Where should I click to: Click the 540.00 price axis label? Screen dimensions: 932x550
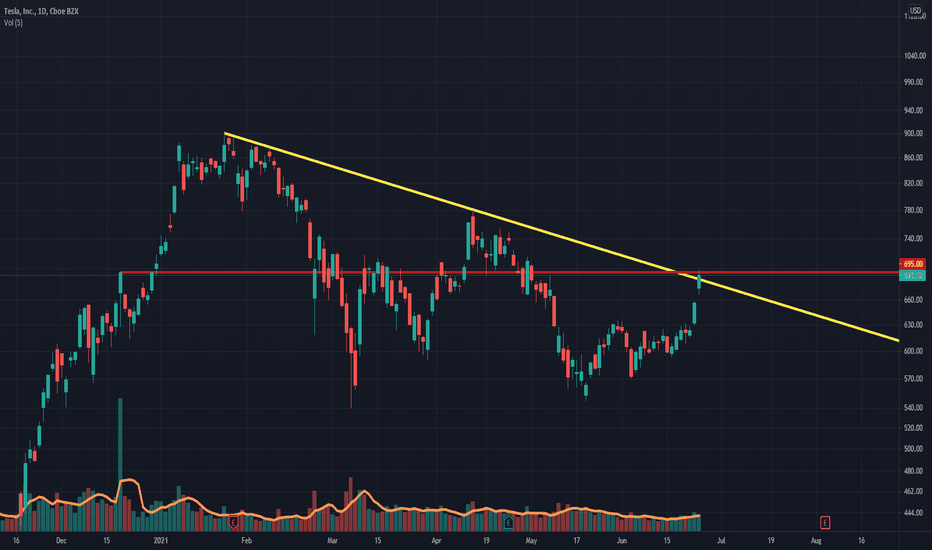pos(914,408)
